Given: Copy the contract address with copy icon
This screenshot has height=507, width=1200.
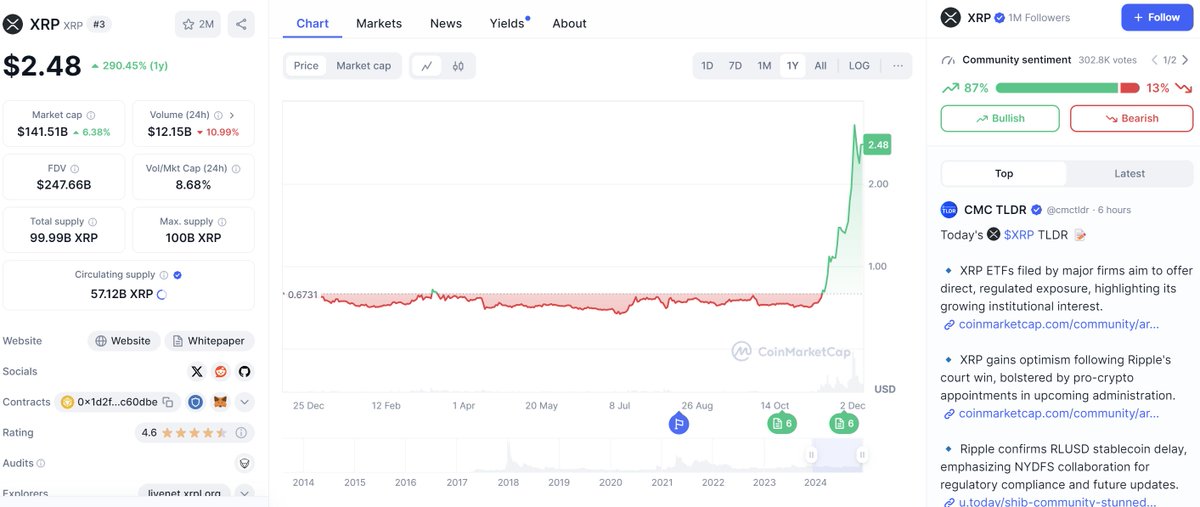Looking at the screenshot, I should click(168, 402).
